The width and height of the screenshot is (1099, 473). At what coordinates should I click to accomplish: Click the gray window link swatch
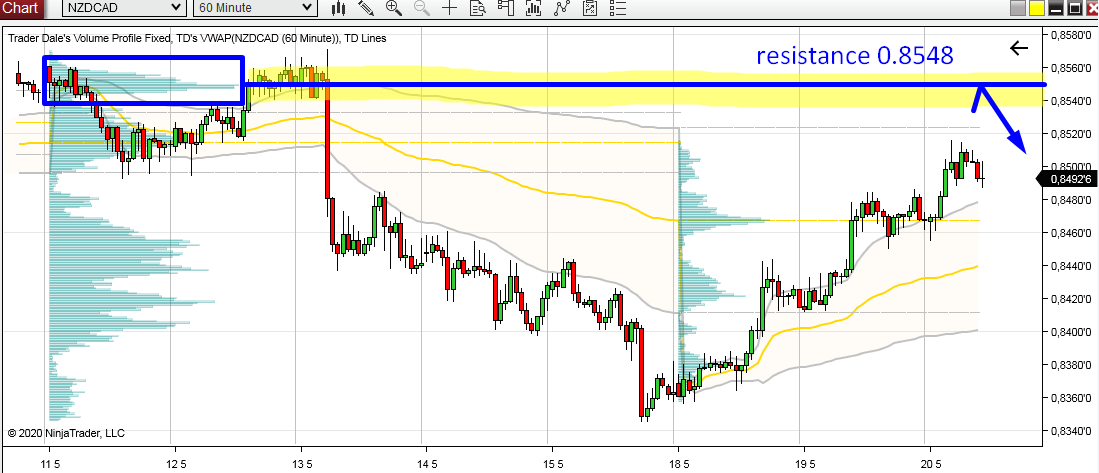pos(1018,9)
